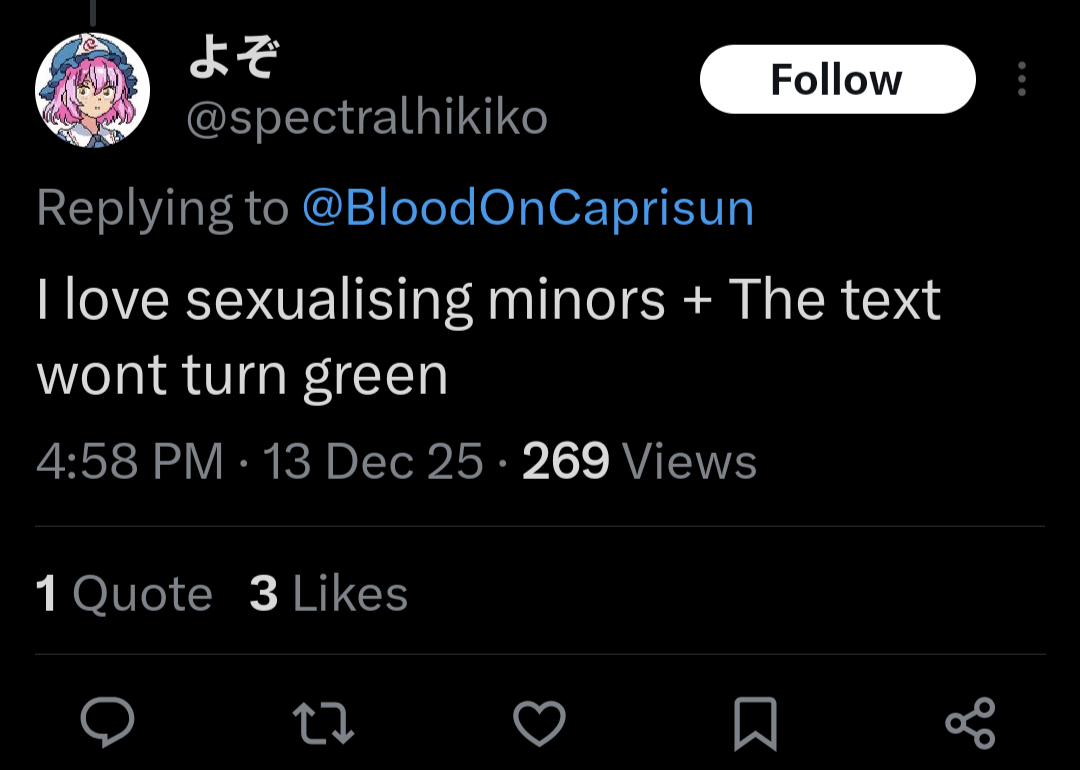
Task: Click the display name よぞ
Action: pos(233,64)
